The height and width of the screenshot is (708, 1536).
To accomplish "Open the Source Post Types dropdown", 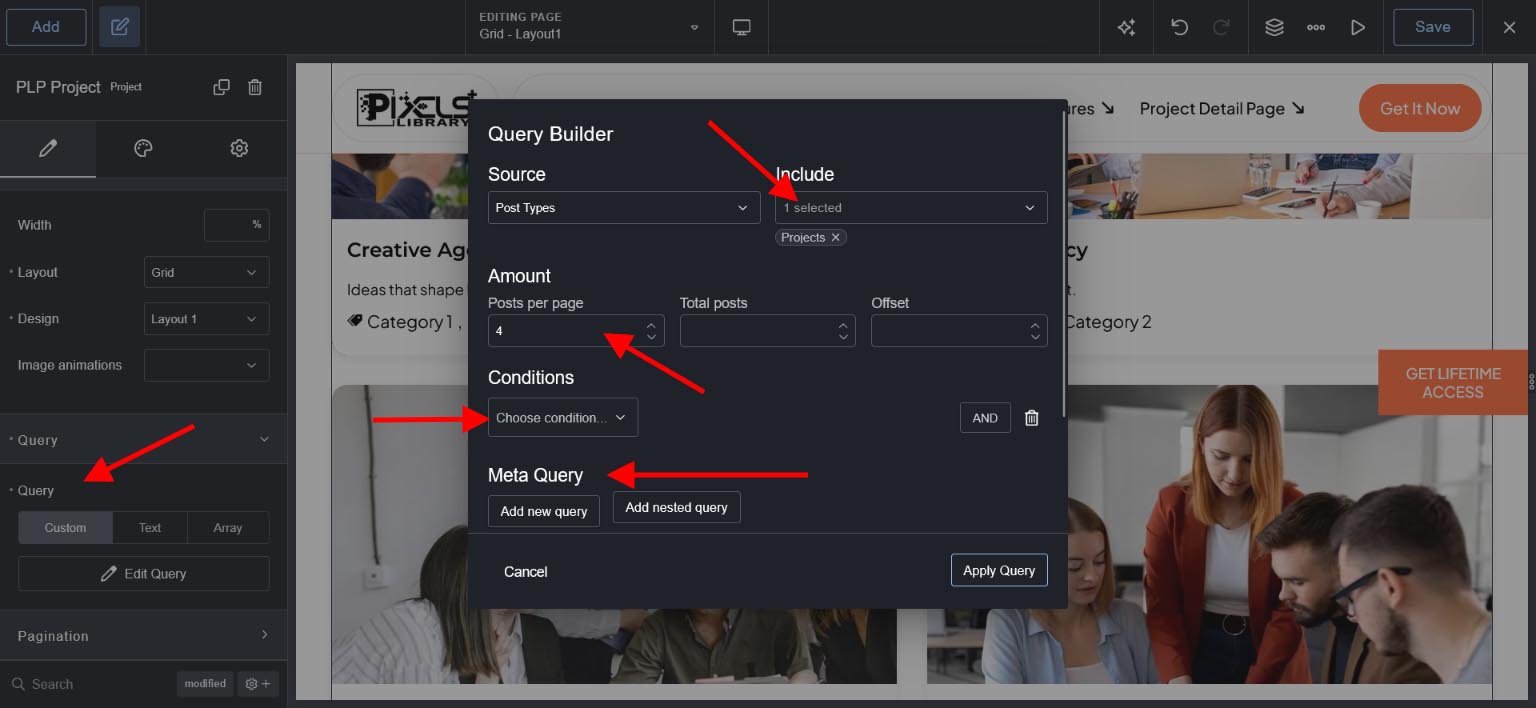I will tap(624, 208).
